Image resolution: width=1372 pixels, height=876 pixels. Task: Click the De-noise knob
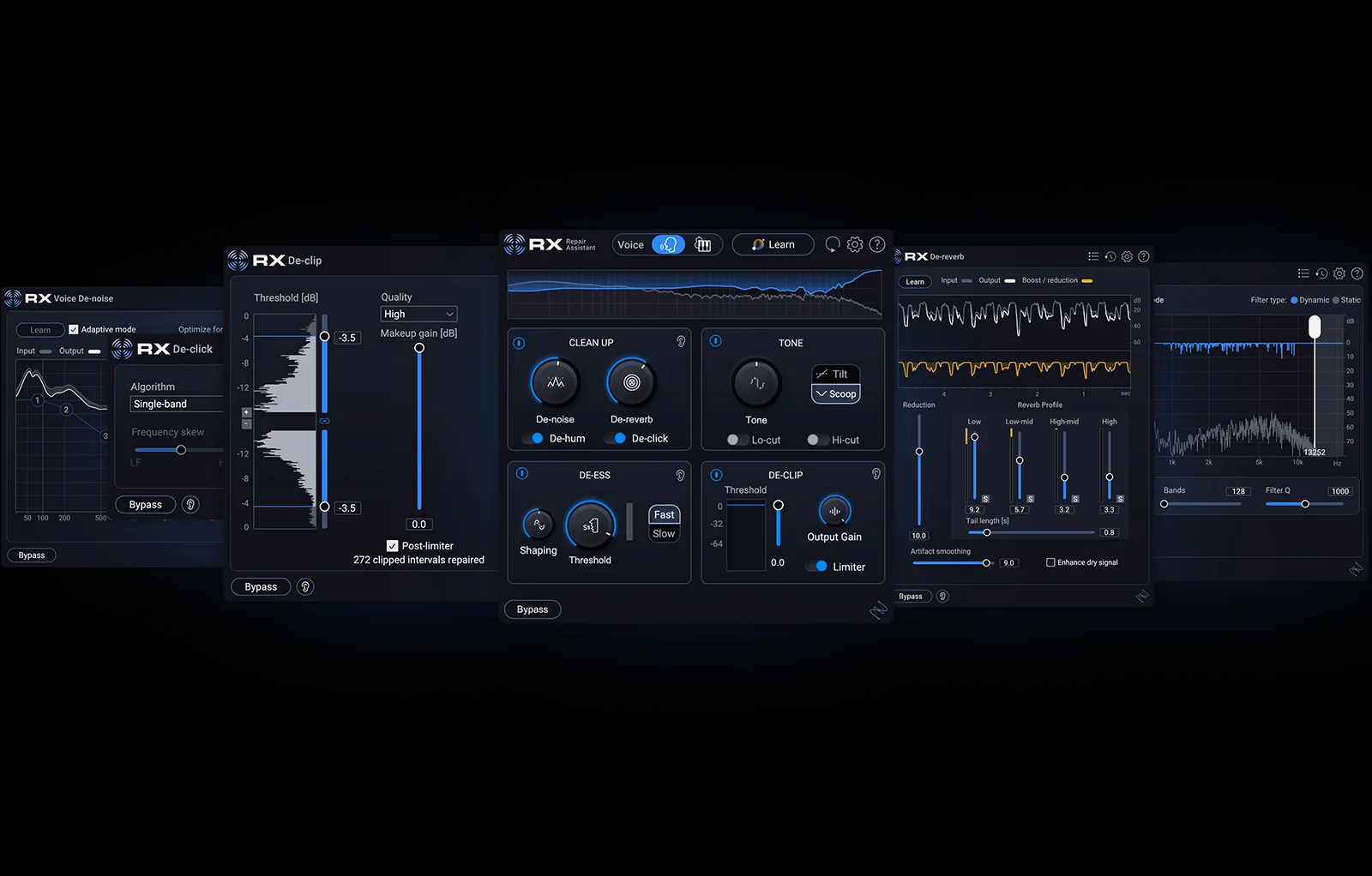[555, 382]
